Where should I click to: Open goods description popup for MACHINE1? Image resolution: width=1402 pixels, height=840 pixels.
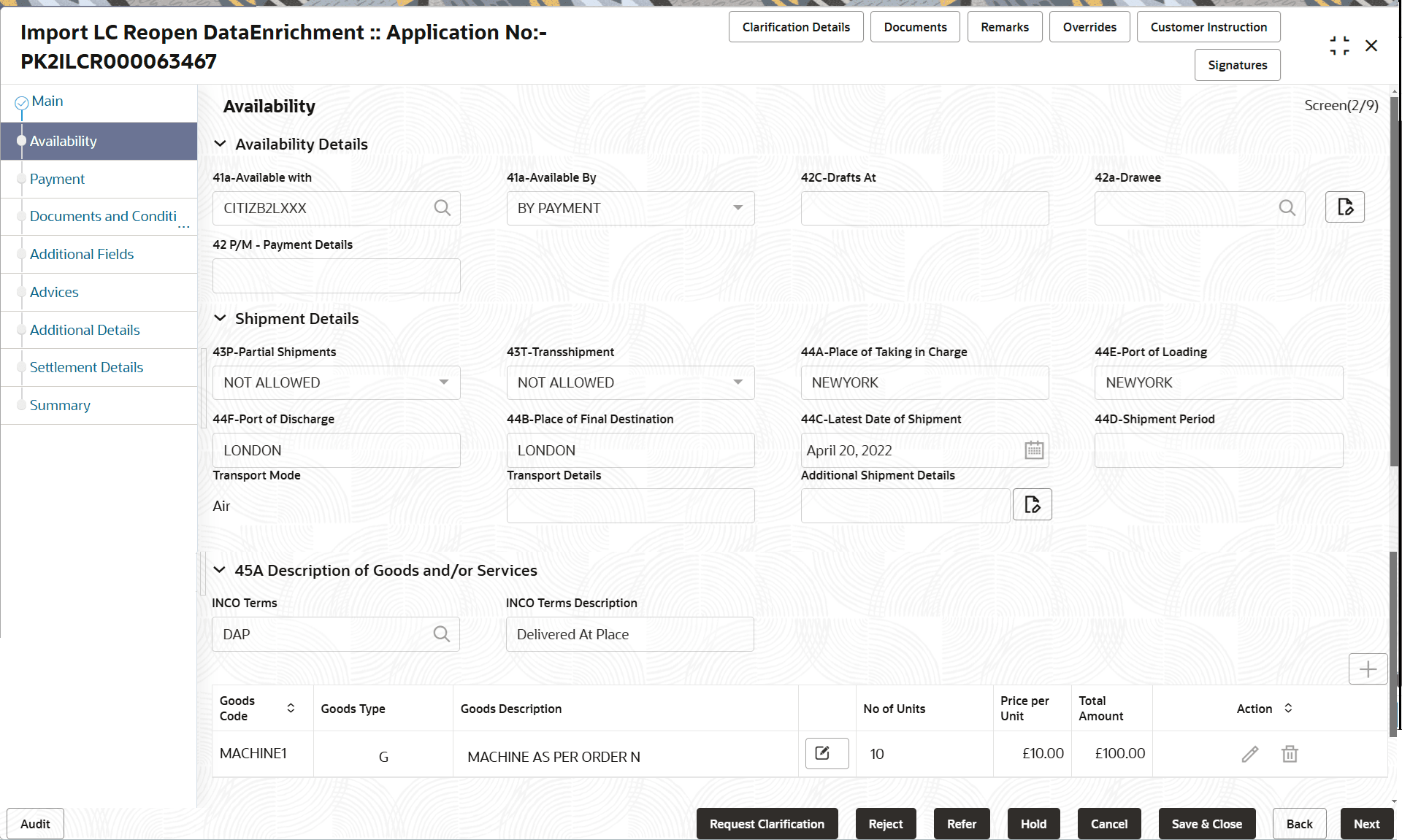click(826, 753)
